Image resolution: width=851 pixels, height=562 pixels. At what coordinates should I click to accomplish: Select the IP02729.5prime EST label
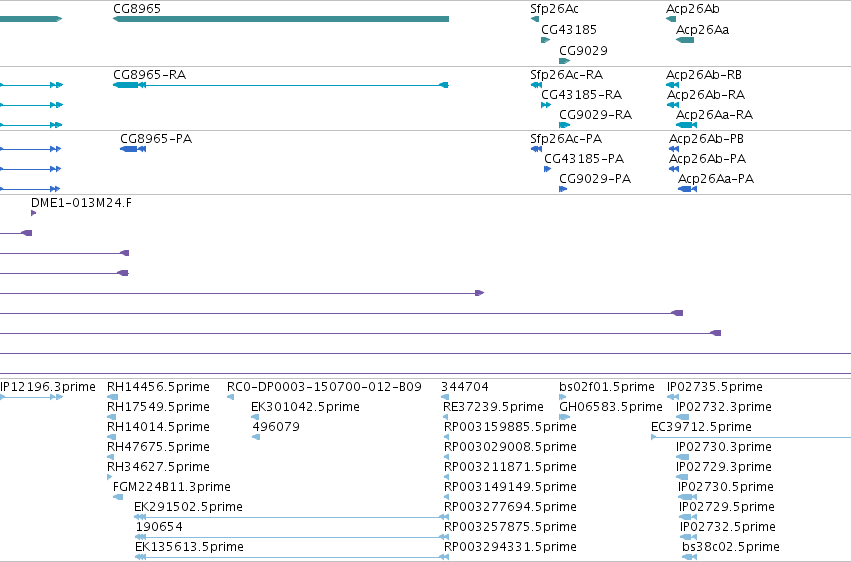pos(727,507)
